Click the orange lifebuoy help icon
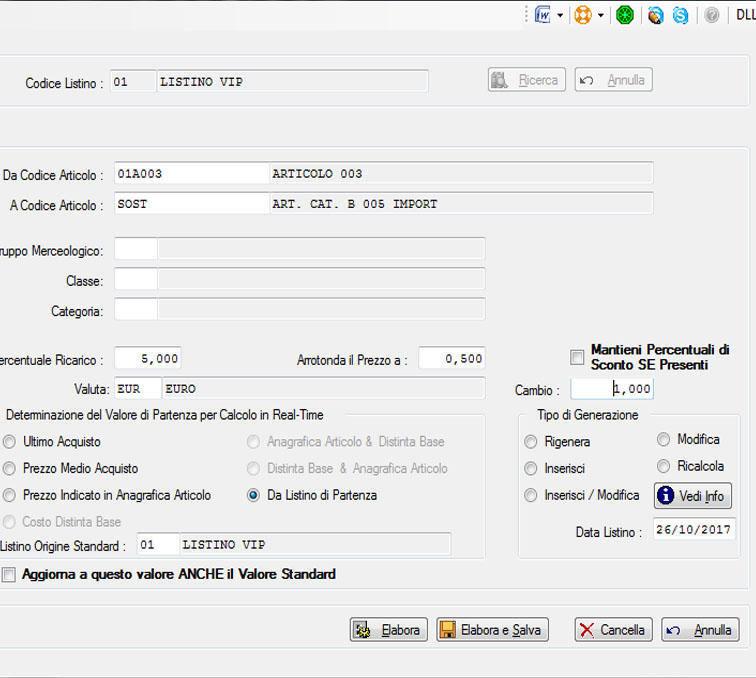 point(583,15)
